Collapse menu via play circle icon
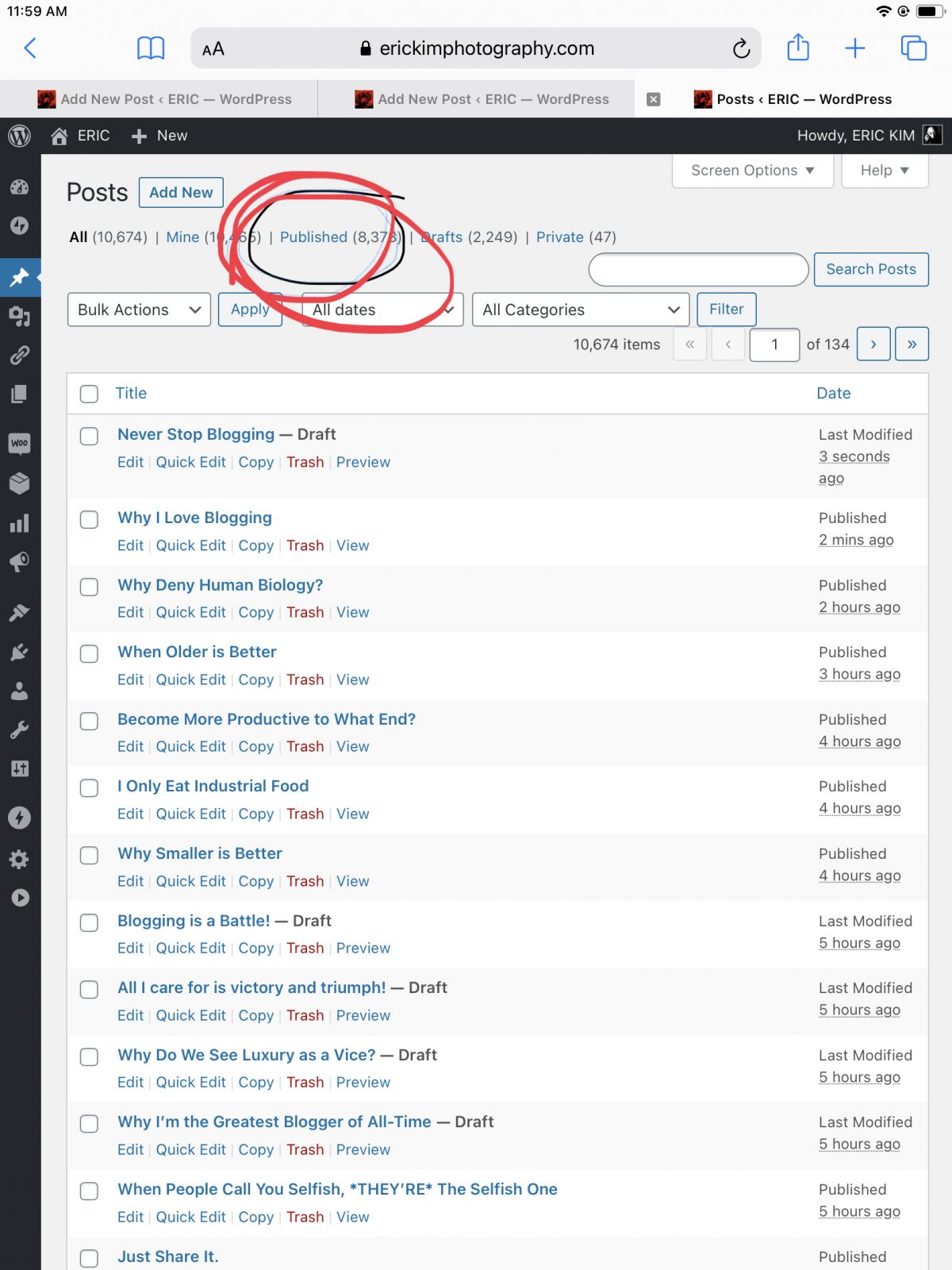This screenshot has height=1270, width=952. click(20, 898)
